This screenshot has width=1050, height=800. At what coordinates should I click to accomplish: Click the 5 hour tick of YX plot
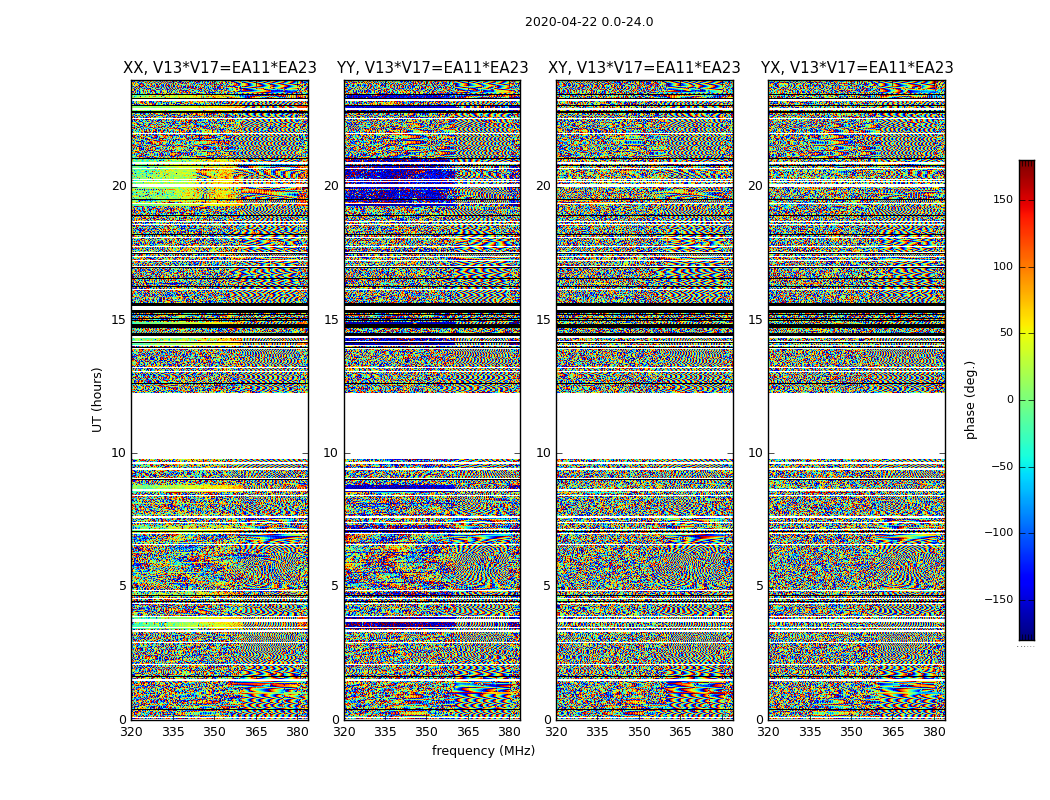(x=759, y=586)
